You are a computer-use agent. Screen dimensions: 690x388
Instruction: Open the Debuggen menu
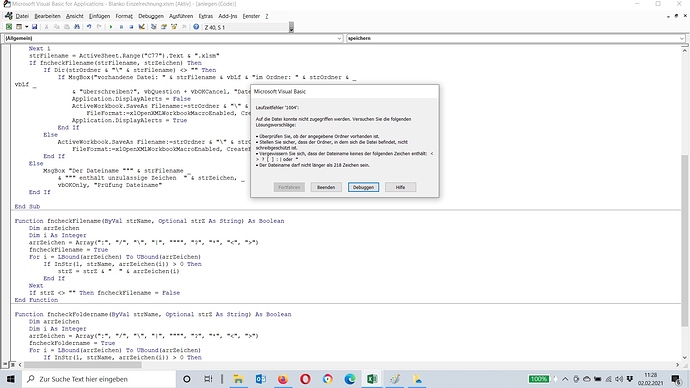(x=150, y=16)
